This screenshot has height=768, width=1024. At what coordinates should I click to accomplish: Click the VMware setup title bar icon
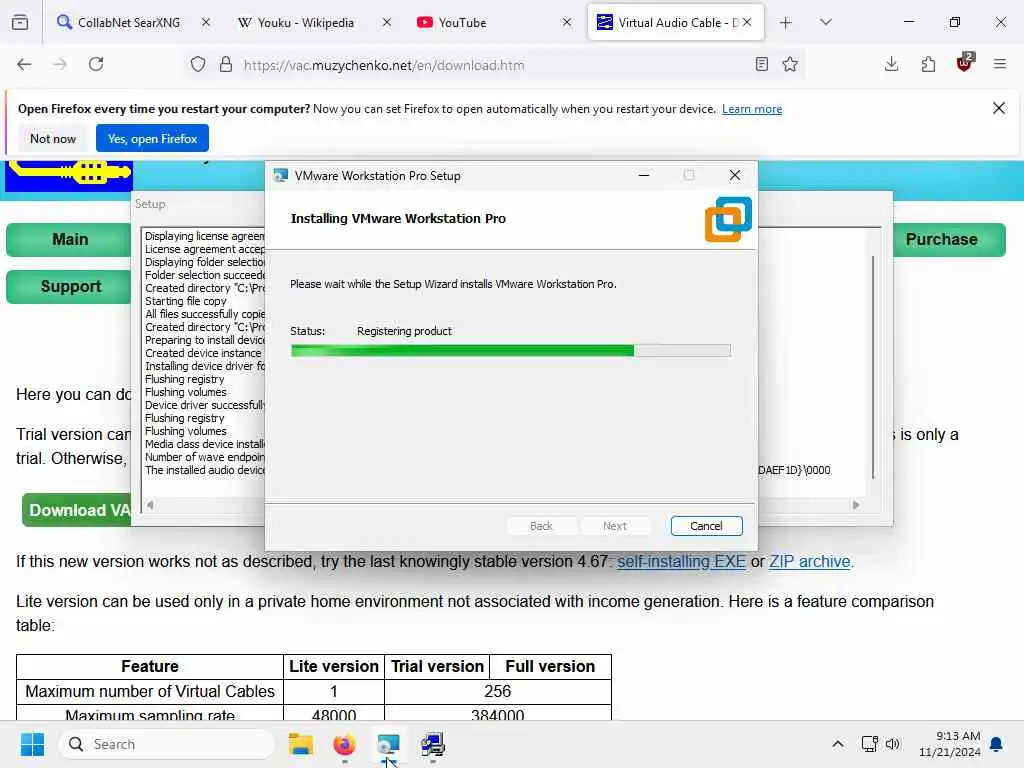pos(281,176)
